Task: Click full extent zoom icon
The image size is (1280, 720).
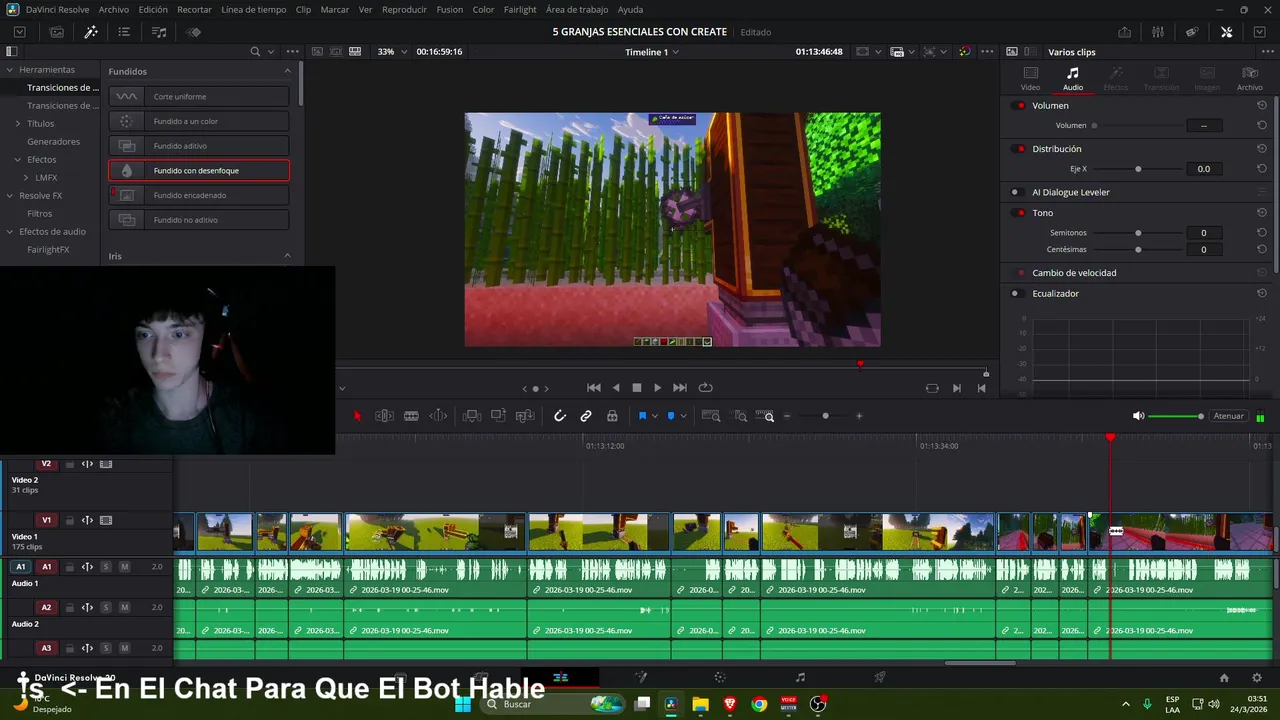Action: click(x=711, y=416)
